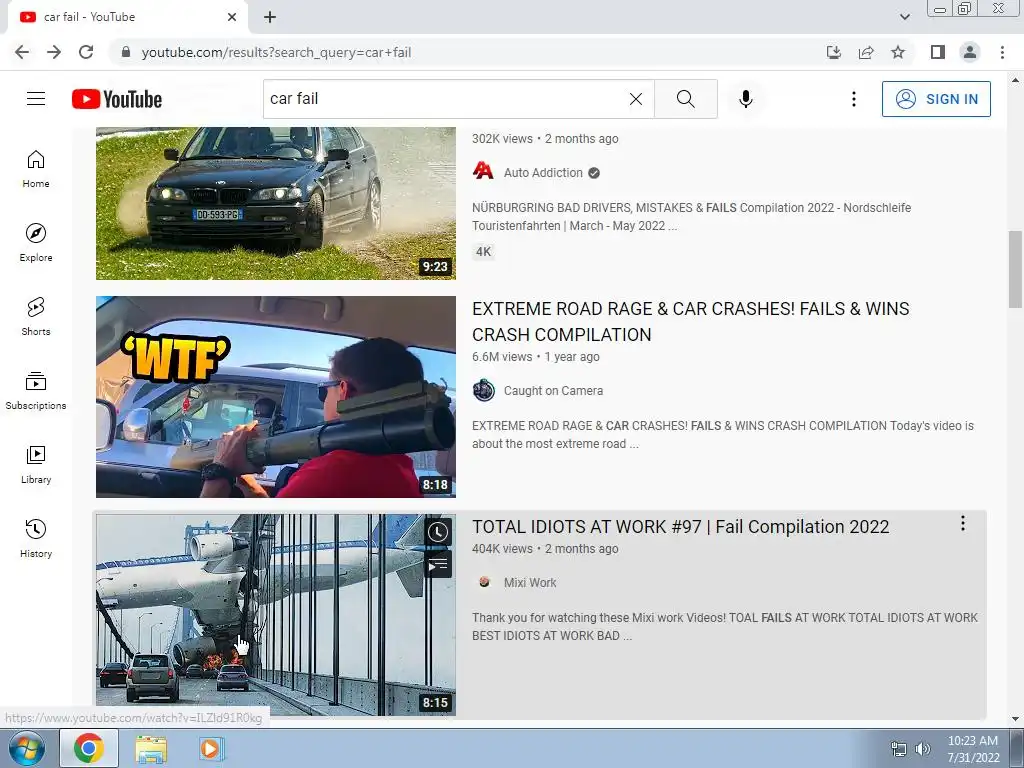
Task: Toggle the browser side panel
Action: coord(938,52)
